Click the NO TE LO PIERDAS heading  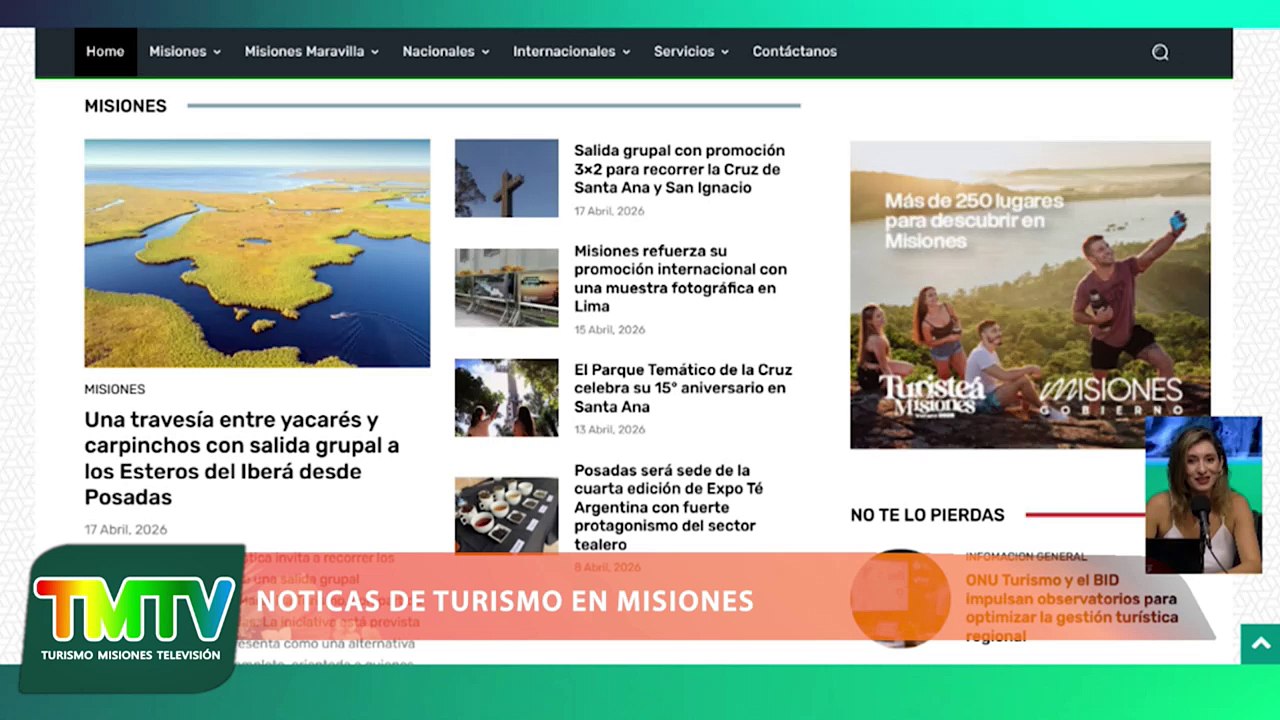pos(928,515)
